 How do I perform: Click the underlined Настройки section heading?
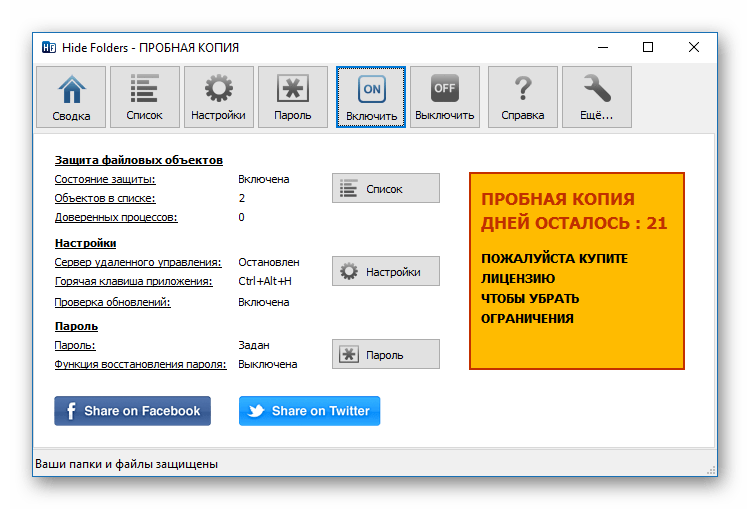click(86, 243)
